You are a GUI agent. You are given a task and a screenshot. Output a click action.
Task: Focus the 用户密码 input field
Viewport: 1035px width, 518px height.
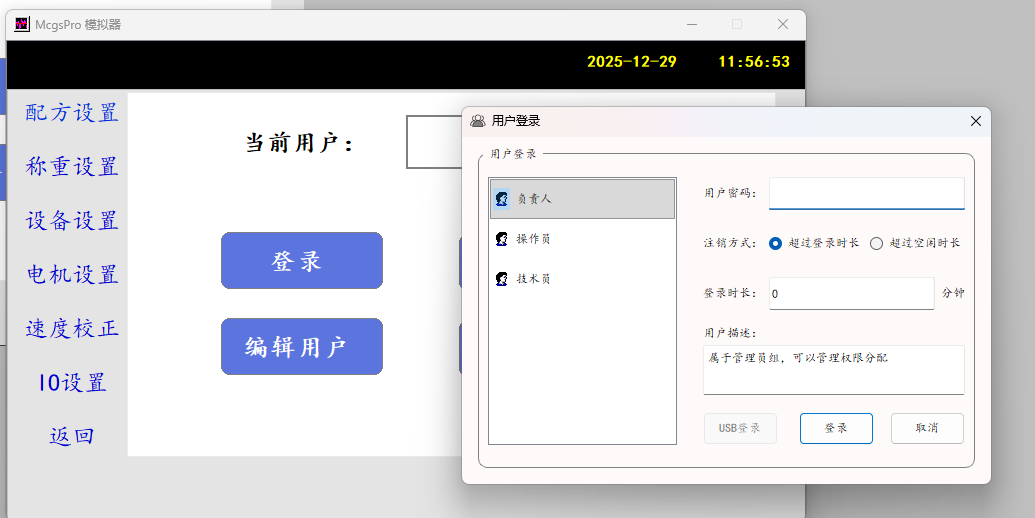point(867,193)
